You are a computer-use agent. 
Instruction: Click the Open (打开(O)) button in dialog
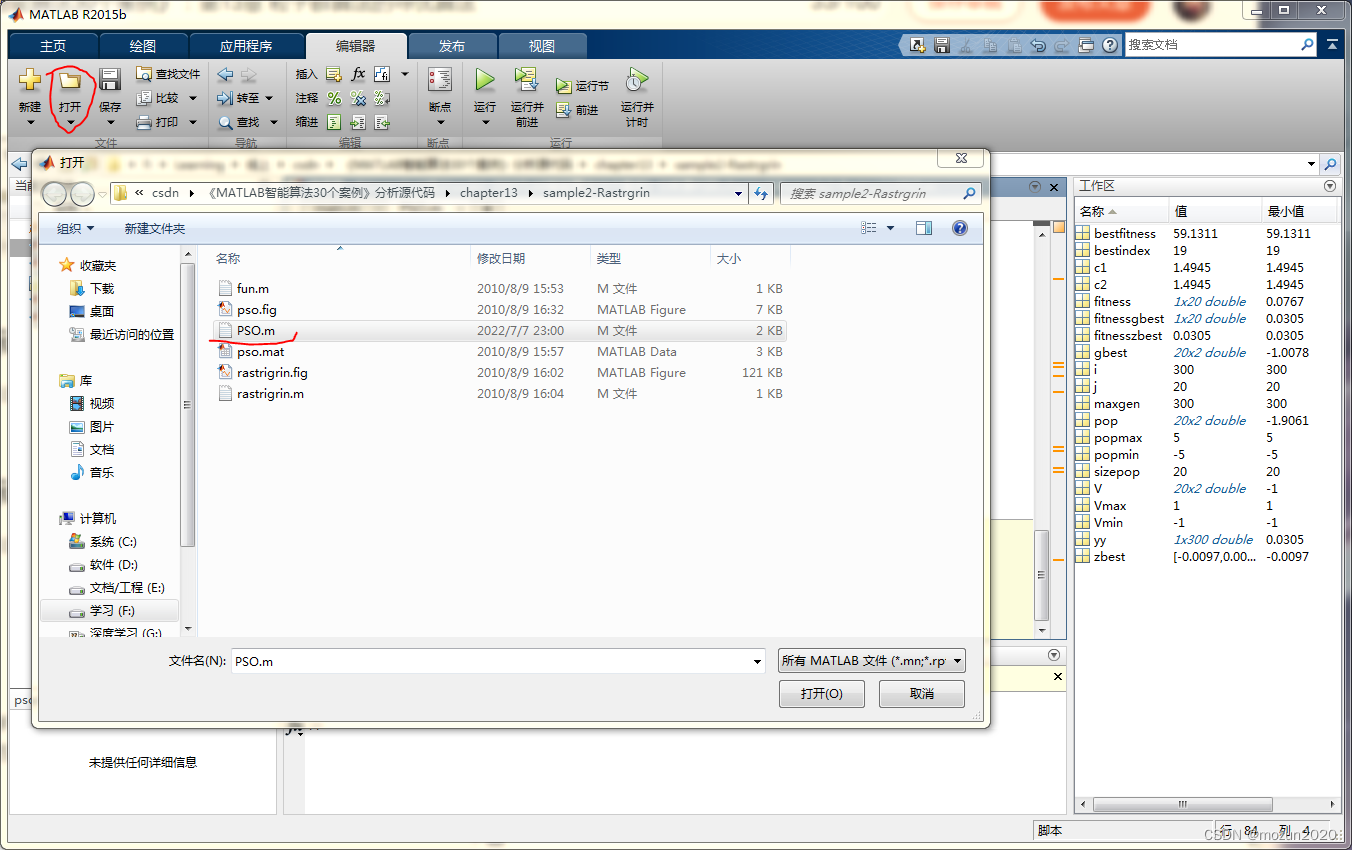[821, 694]
